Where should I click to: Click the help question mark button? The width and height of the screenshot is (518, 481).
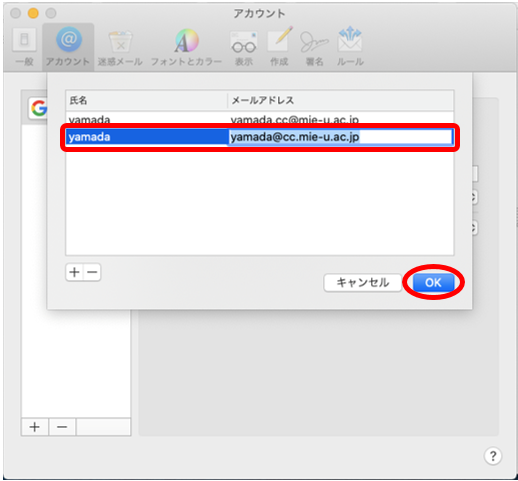point(493,455)
